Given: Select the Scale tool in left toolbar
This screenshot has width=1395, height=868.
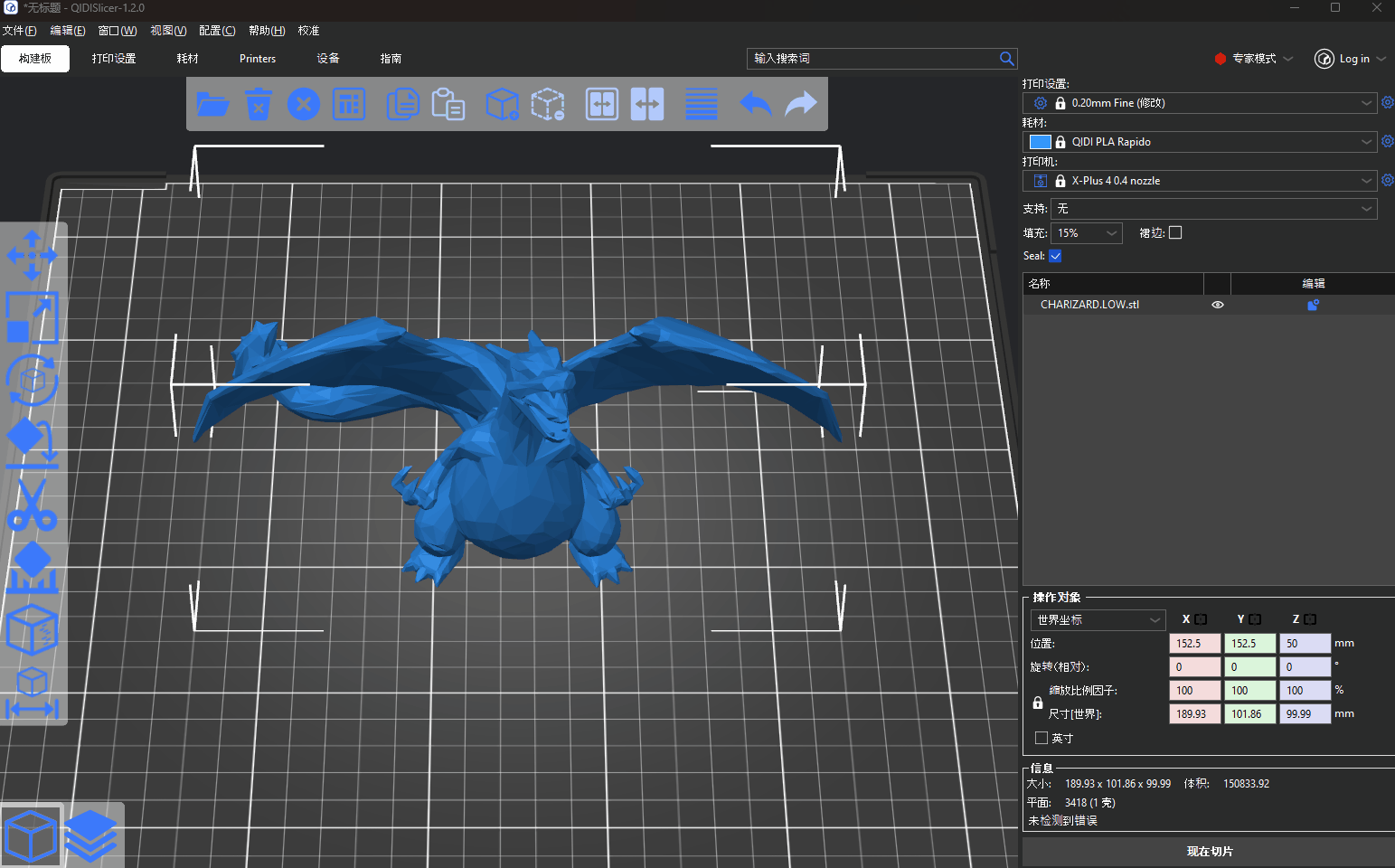Looking at the screenshot, I should click(x=32, y=317).
